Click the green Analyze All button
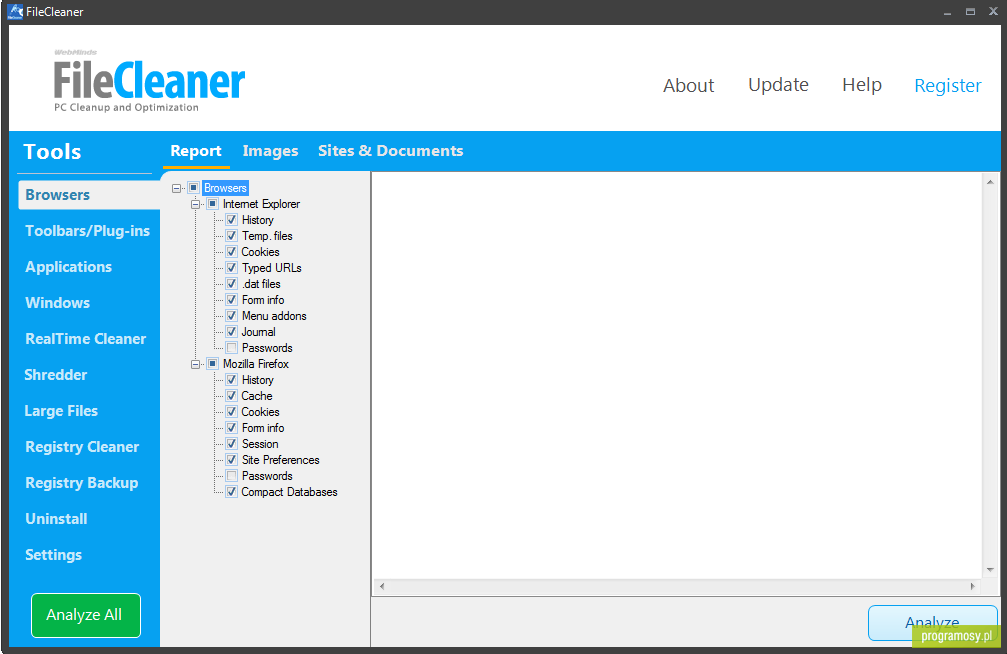The width and height of the screenshot is (1007, 654). (85, 615)
